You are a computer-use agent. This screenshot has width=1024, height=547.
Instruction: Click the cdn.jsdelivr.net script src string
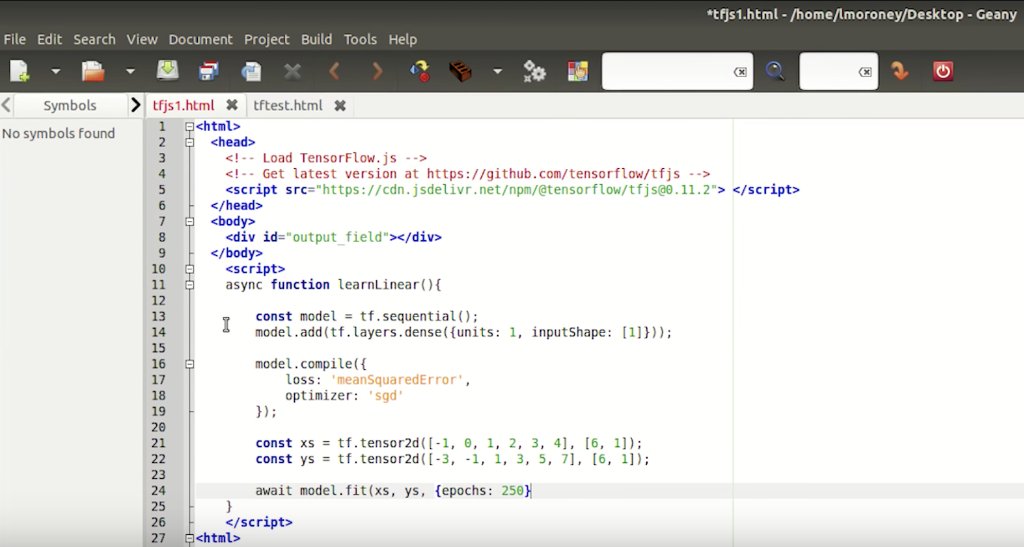(x=517, y=190)
